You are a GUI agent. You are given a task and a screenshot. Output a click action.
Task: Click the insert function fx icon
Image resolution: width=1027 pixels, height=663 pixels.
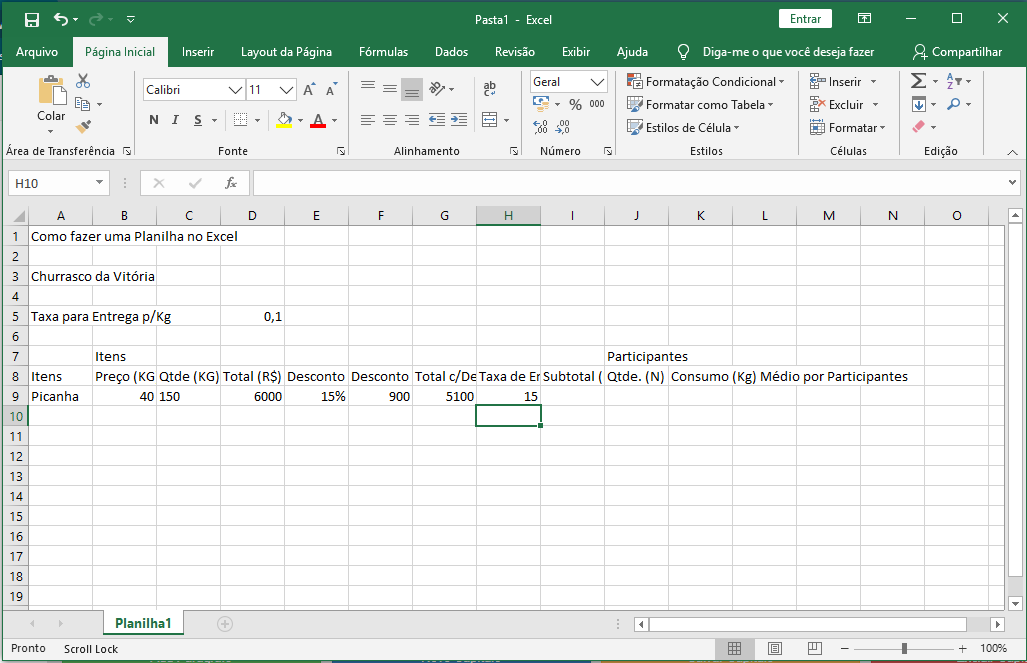point(230,183)
